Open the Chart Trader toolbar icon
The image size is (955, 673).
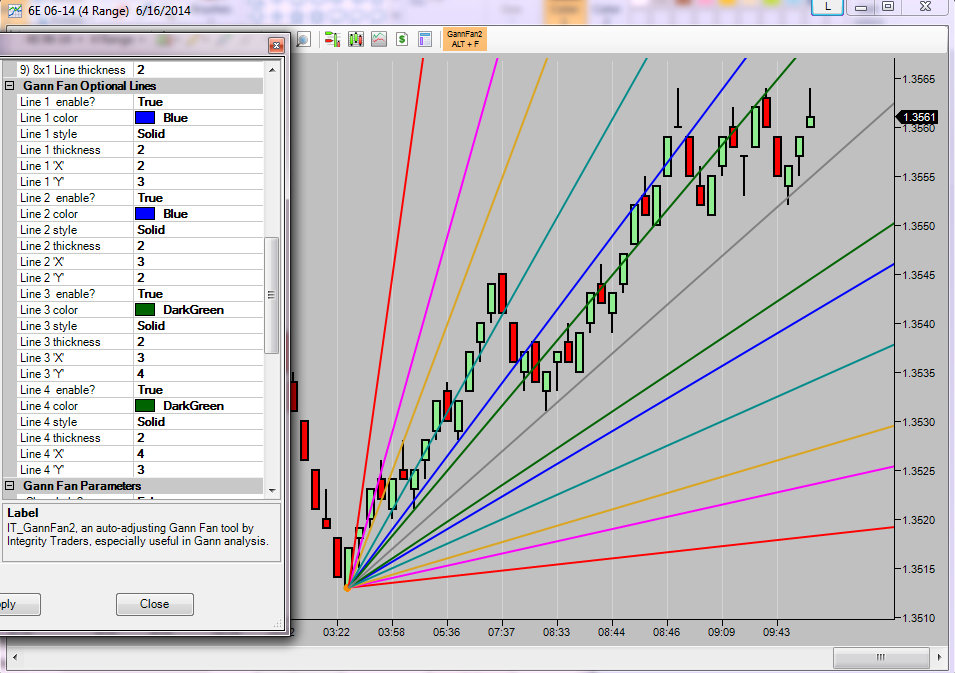click(333, 40)
